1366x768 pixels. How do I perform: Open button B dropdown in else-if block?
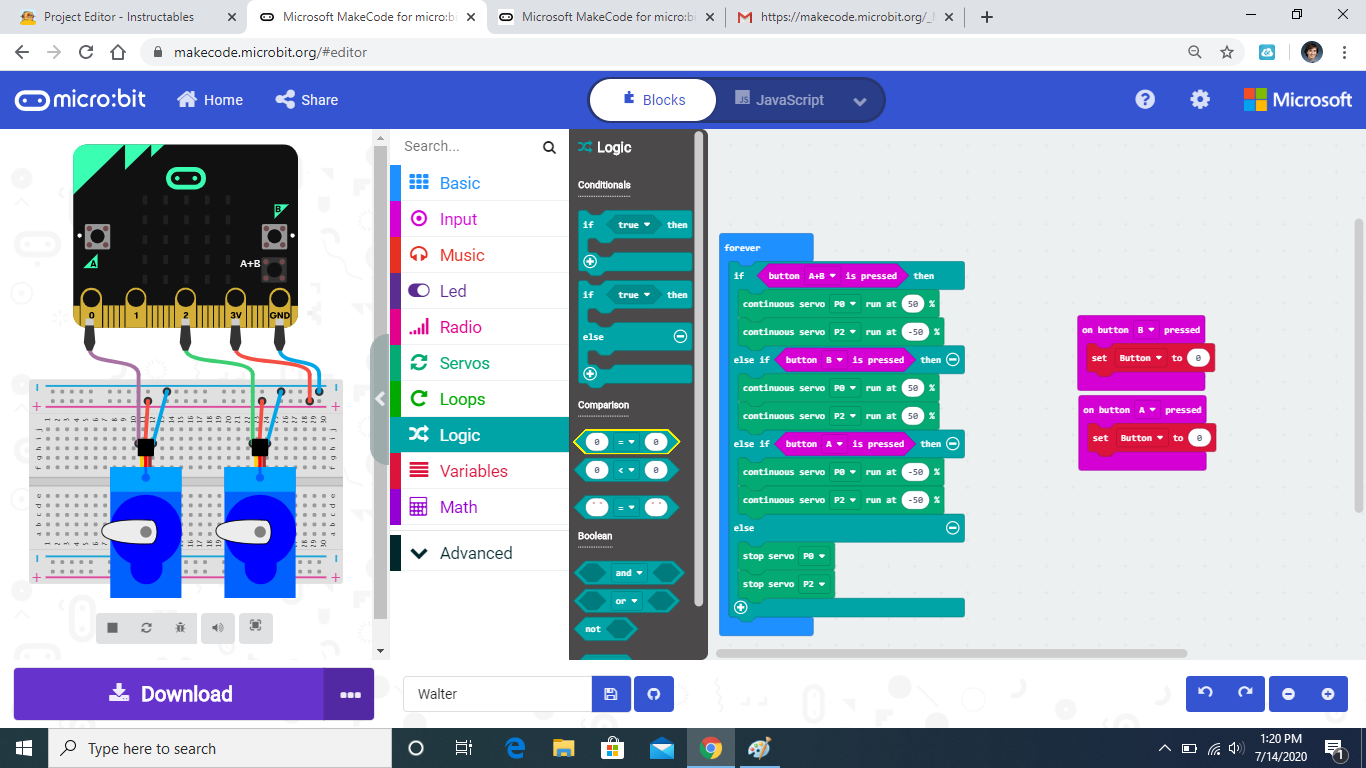(834, 360)
